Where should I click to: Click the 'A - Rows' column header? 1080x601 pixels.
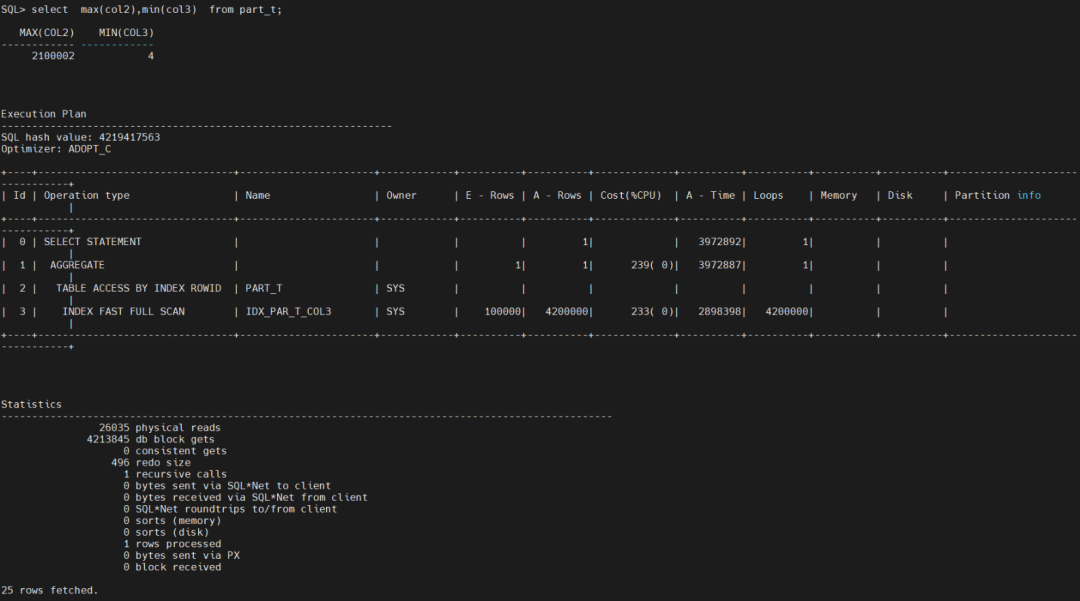(x=557, y=196)
